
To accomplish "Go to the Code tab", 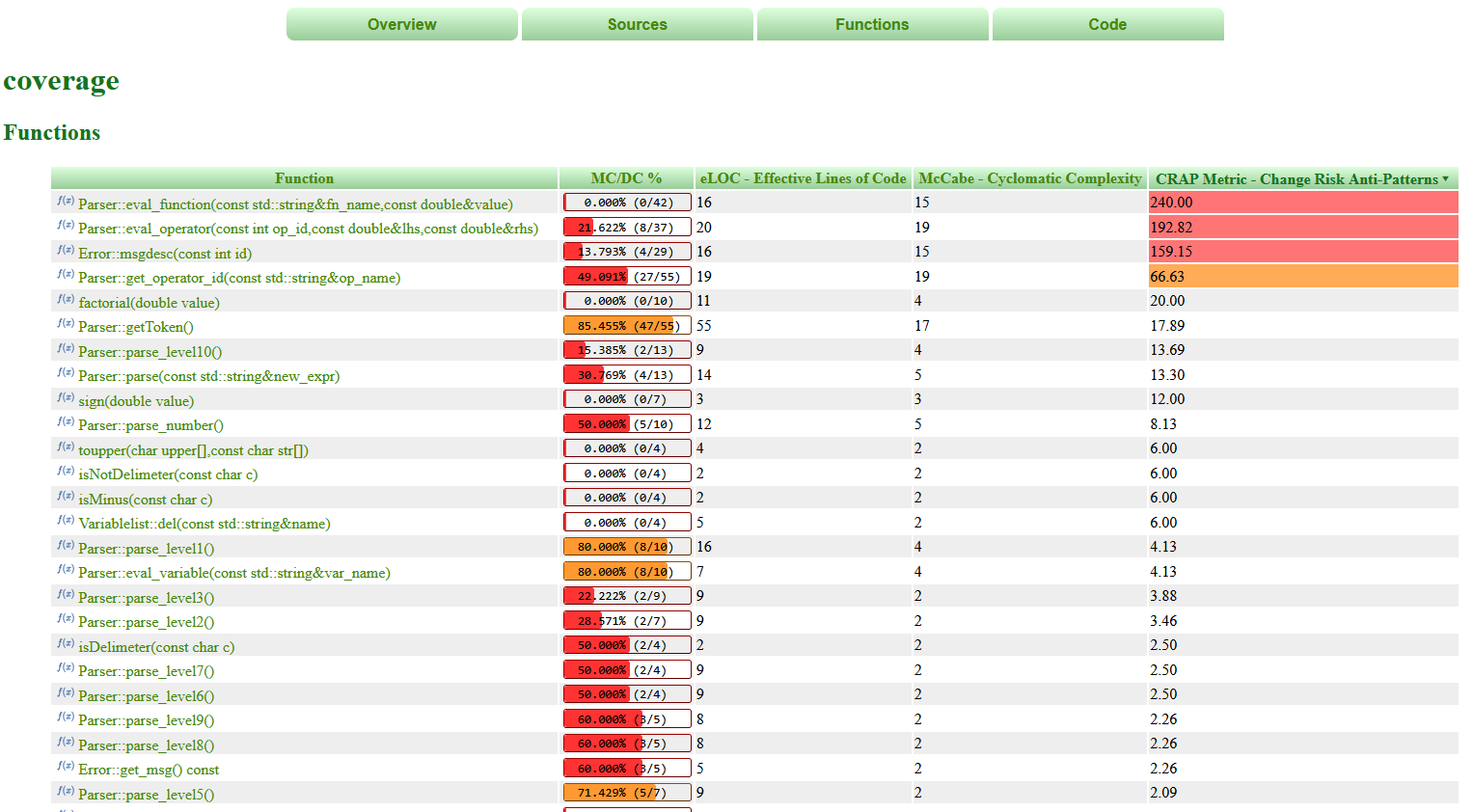I will click(x=1107, y=25).
